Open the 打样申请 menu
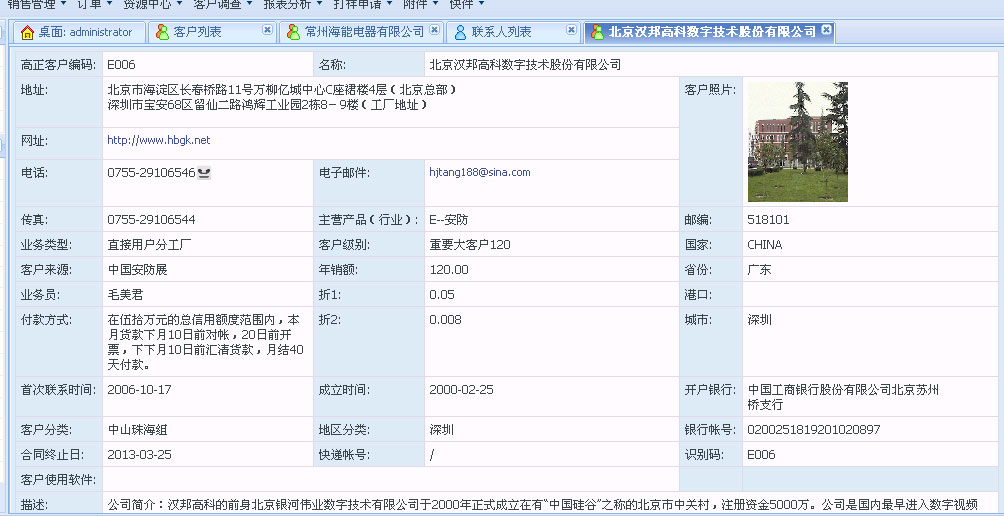This screenshot has height=516, width=1004. pos(363,4)
